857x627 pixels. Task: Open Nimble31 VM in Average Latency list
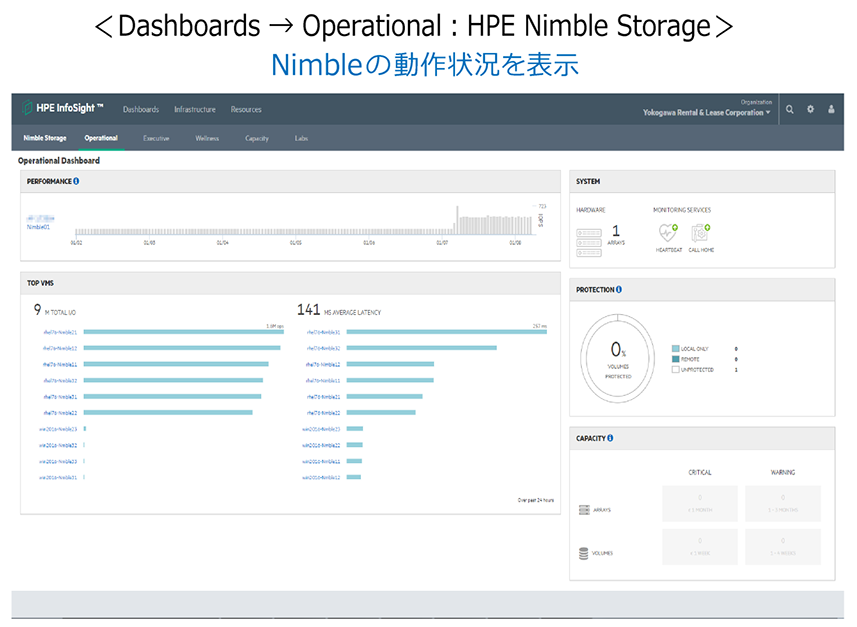point(323,332)
